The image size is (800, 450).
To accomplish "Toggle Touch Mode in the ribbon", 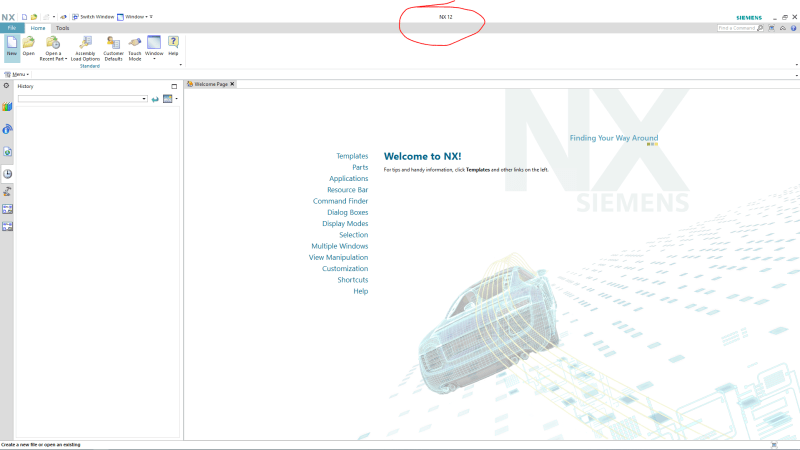I will 135,48.
